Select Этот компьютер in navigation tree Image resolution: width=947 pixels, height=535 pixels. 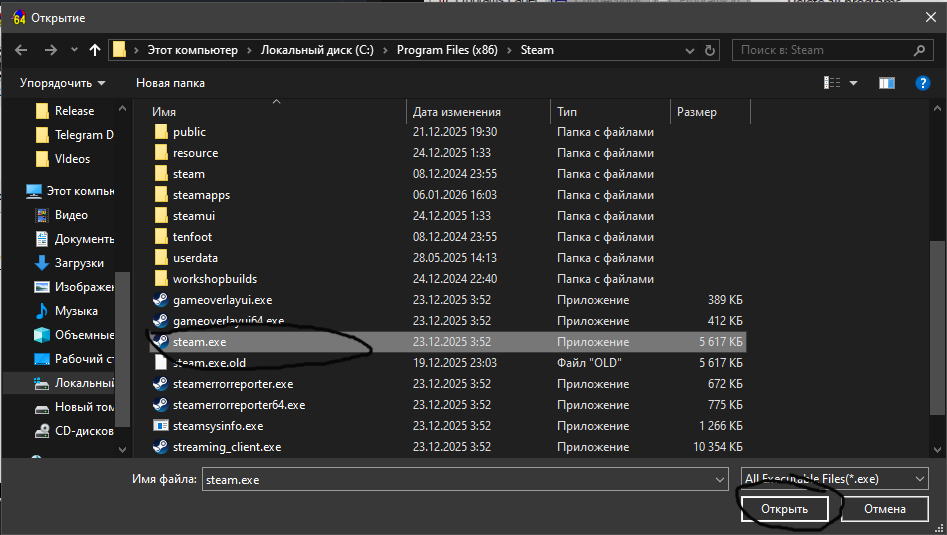click(70, 191)
